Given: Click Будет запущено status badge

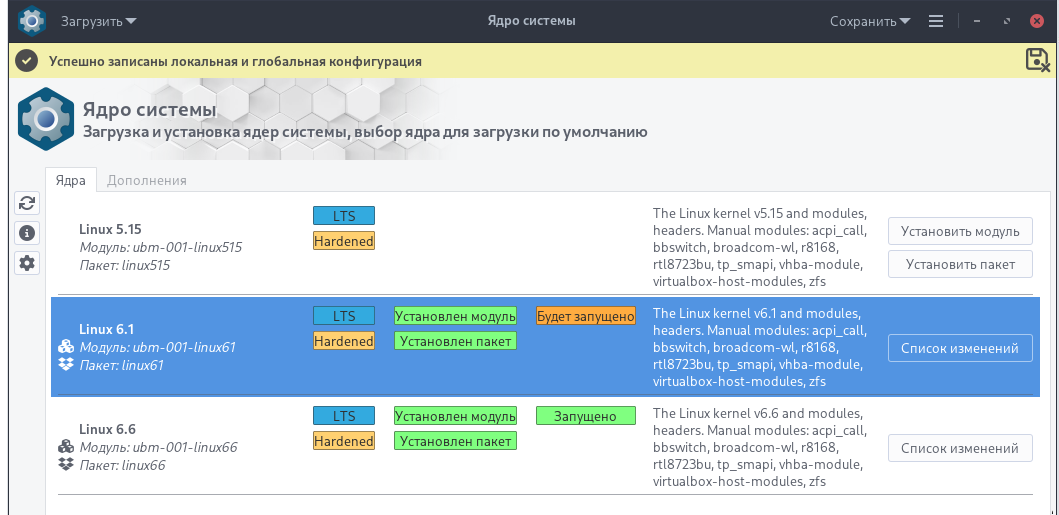Looking at the screenshot, I should 586,316.
